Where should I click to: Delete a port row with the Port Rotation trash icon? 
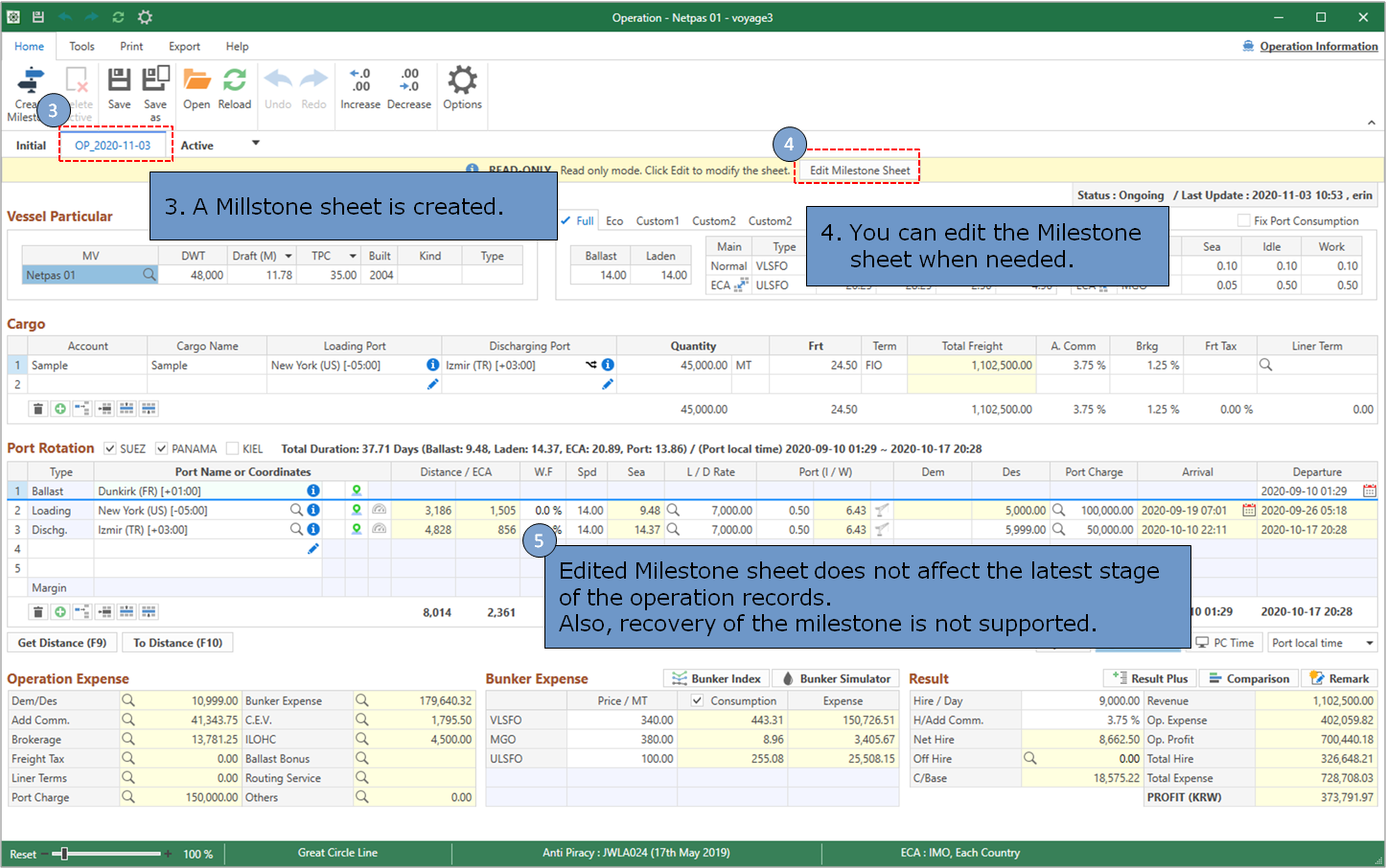coord(38,612)
